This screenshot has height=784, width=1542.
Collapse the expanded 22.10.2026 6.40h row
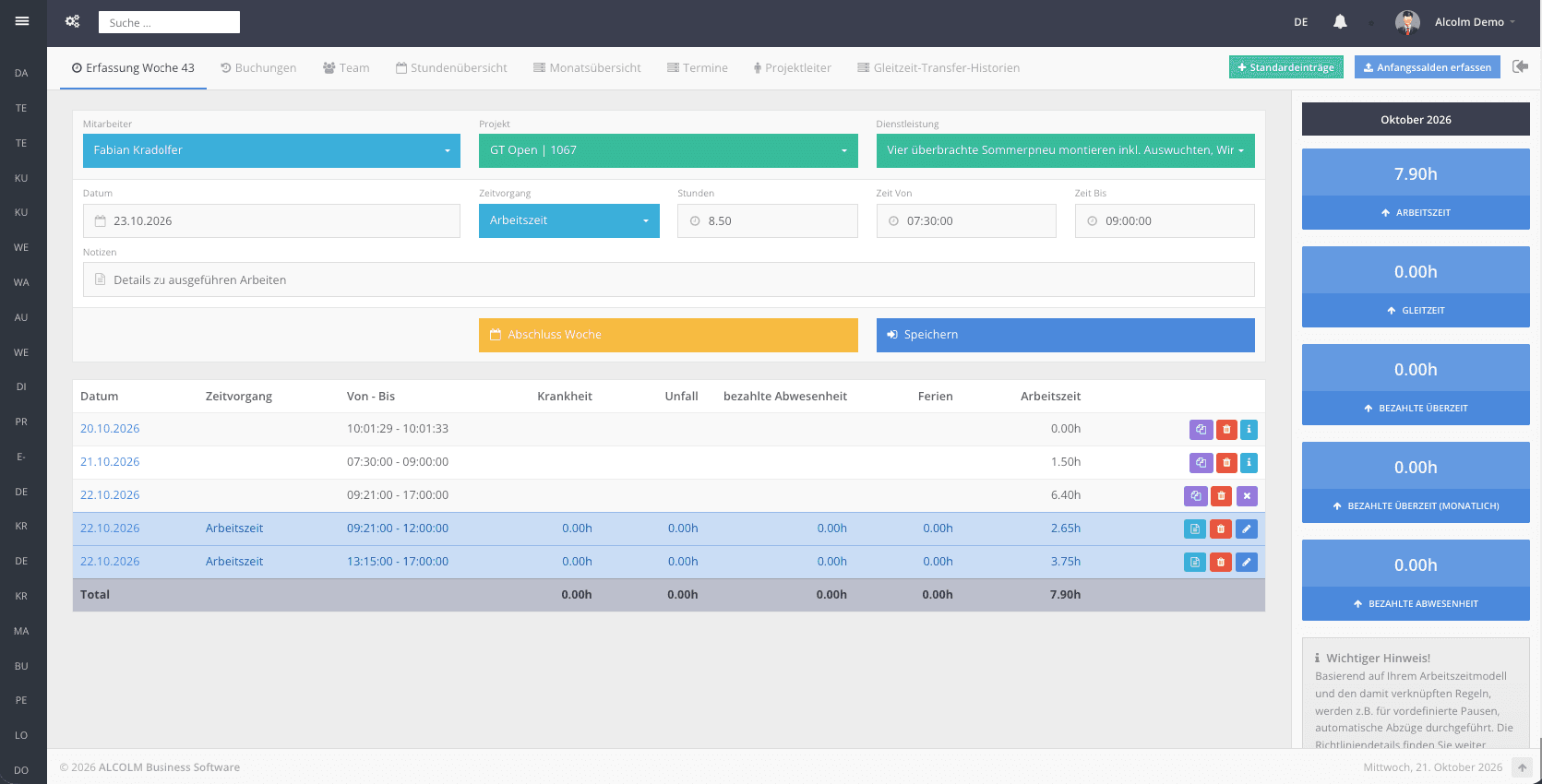(1247, 495)
